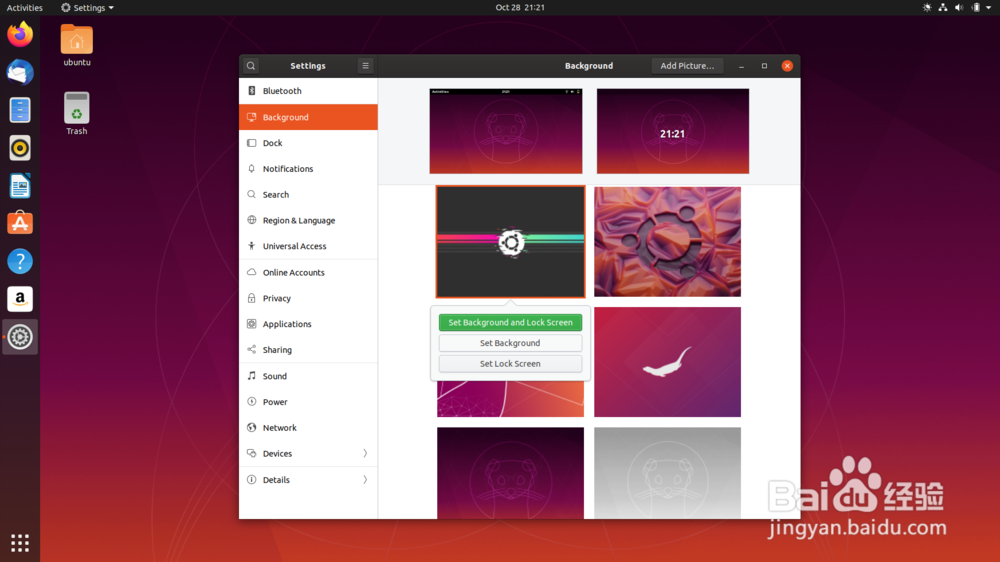Image resolution: width=1000 pixels, height=562 pixels.
Task: Open the Search settings panel
Action: tap(308, 195)
